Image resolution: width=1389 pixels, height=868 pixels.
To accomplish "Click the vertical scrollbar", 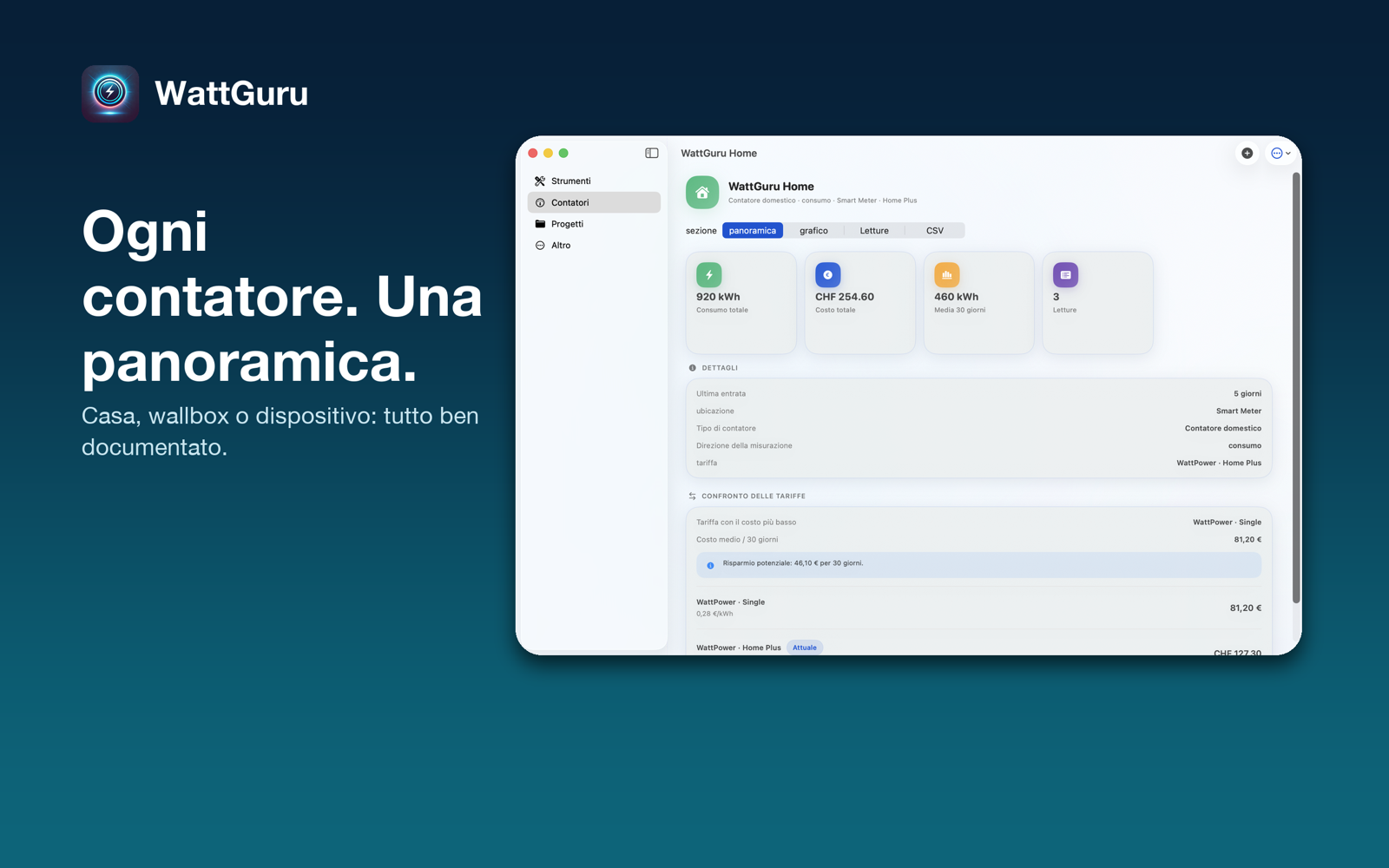I will pos(1296,387).
